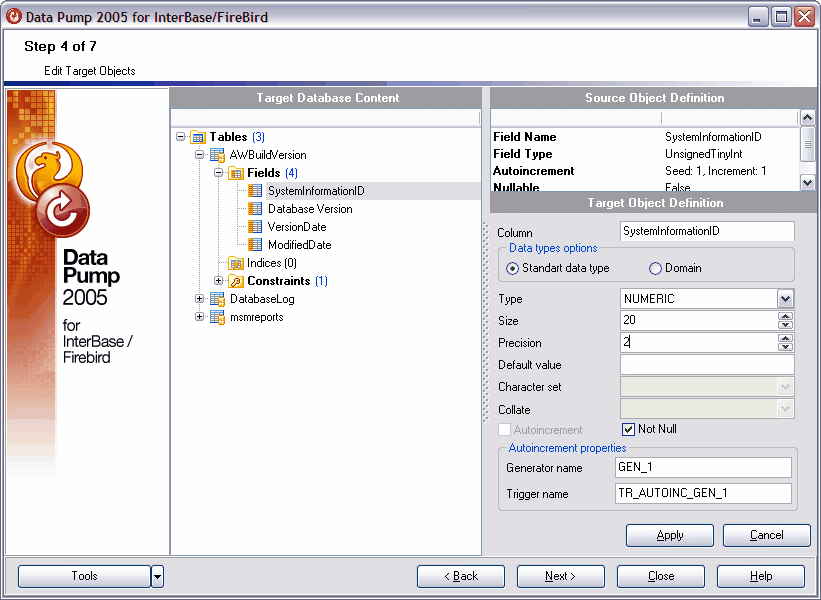Select the VersionDate field

[297, 227]
